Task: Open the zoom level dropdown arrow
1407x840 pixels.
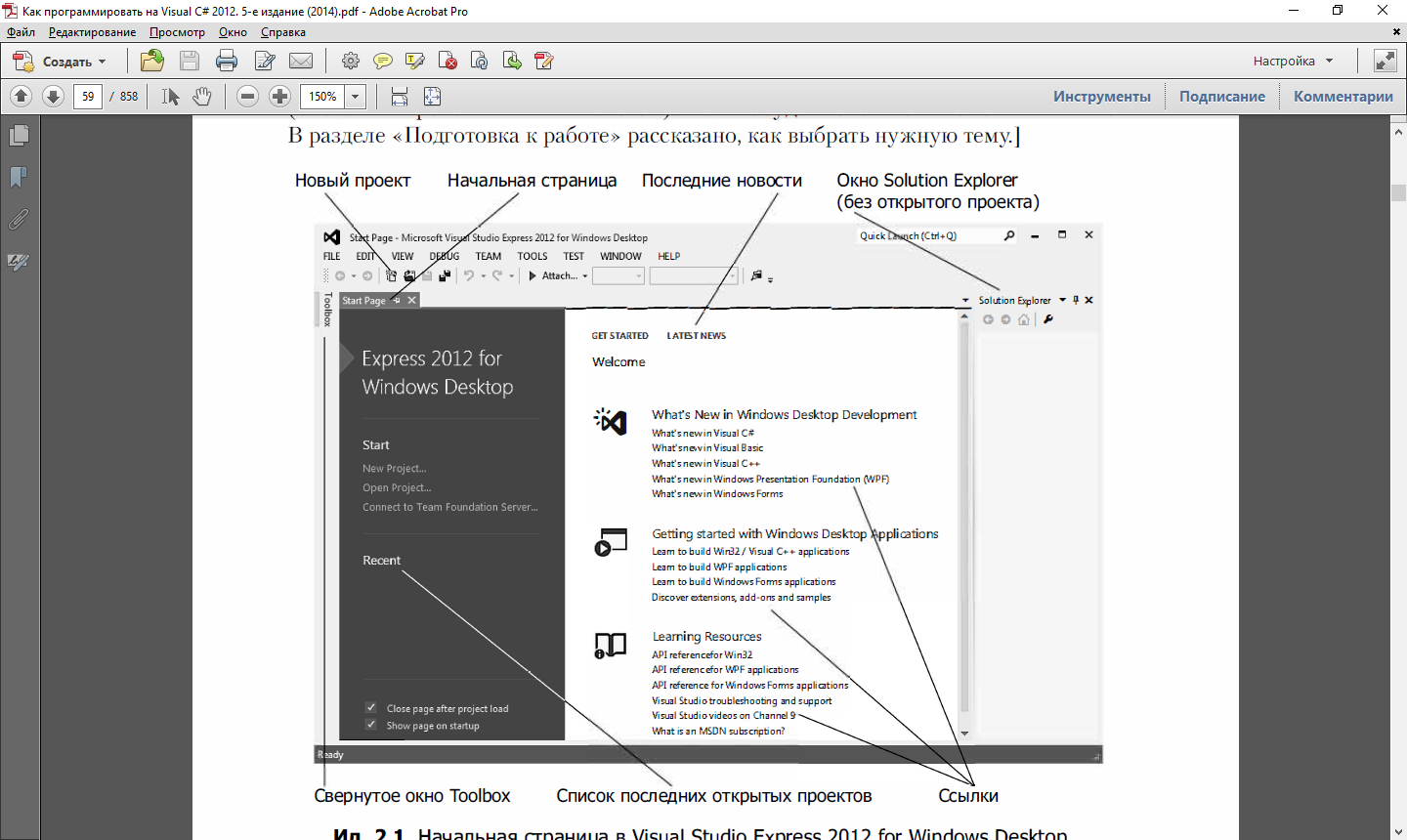Action: pyautogui.click(x=356, y=96)
